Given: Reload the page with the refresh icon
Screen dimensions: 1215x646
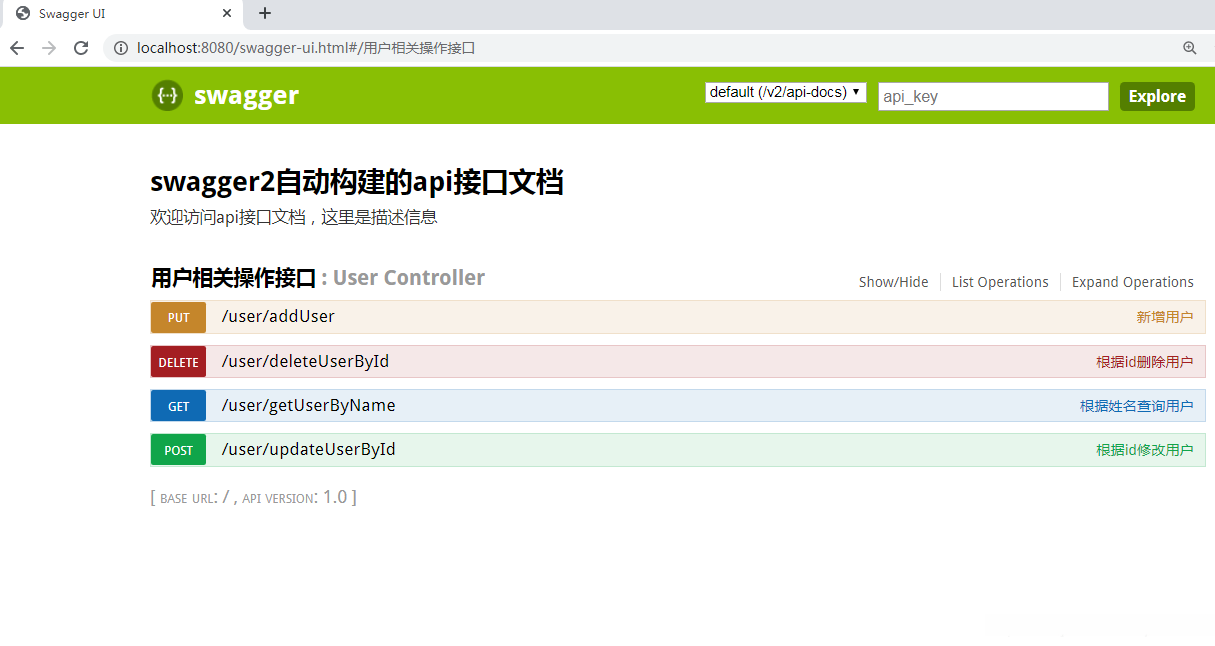Looking at the screenshot, I should click(x=81, y=48).
